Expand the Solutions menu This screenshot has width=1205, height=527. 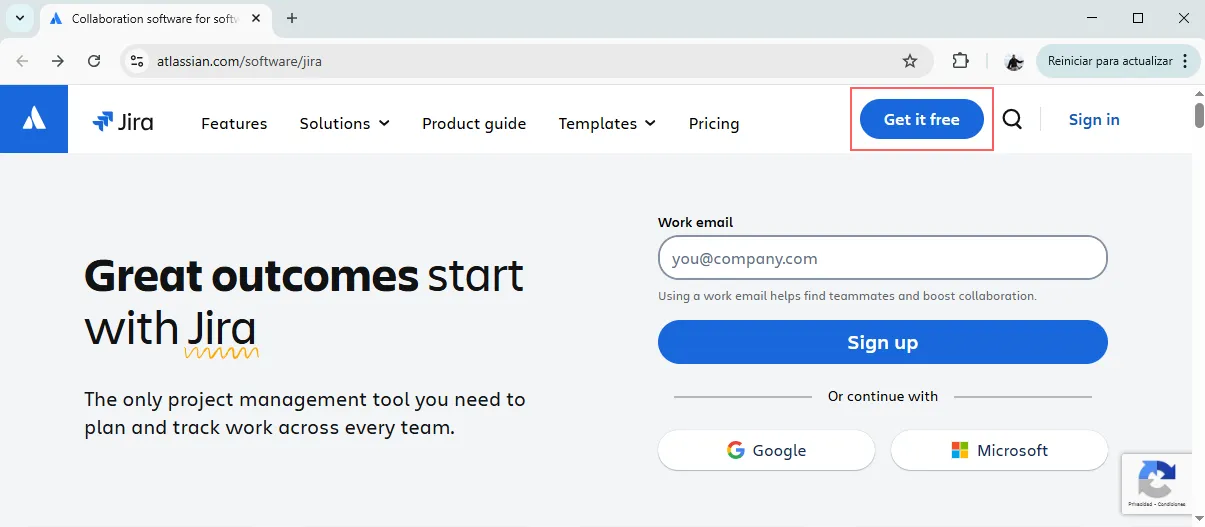coord(344,123)
